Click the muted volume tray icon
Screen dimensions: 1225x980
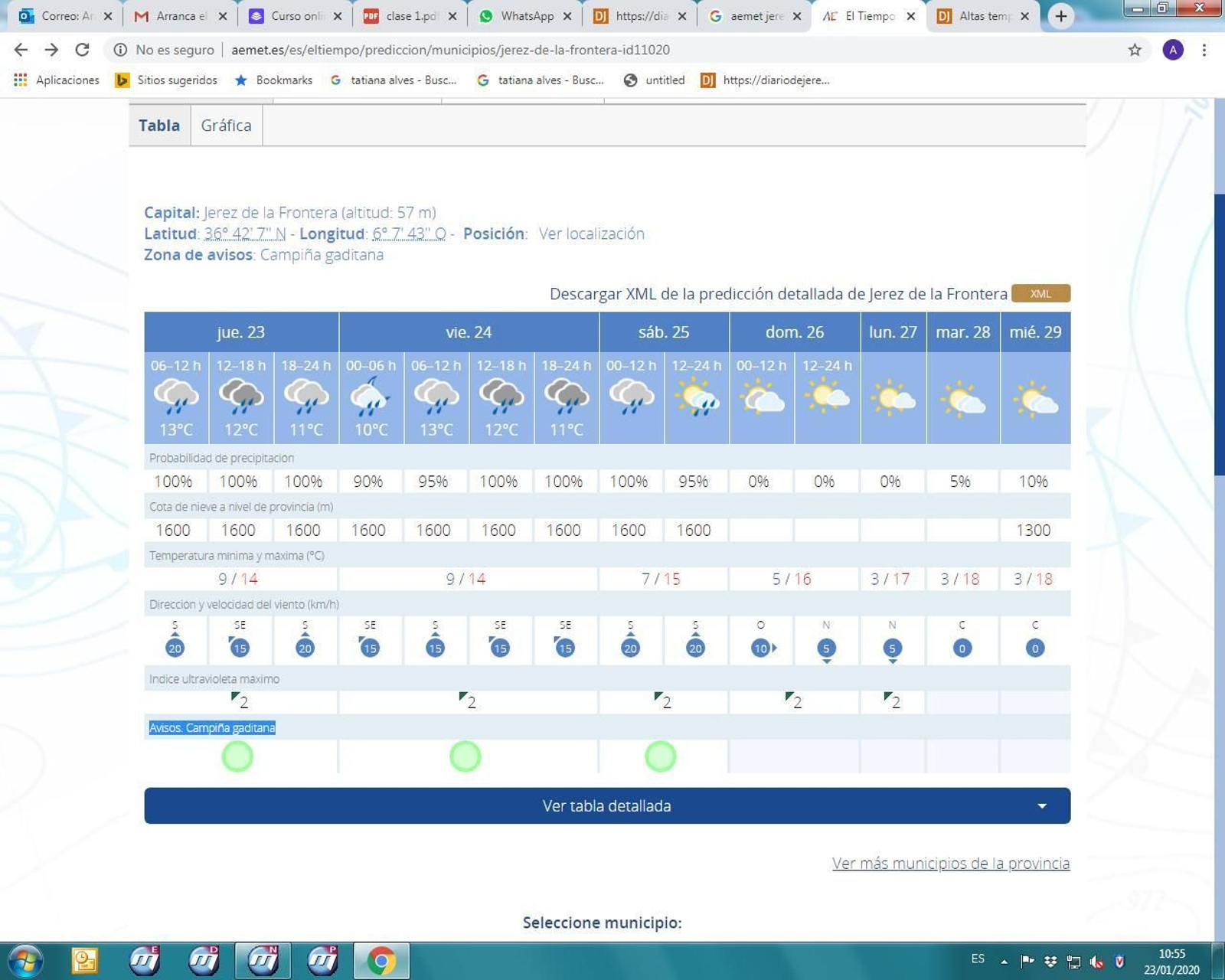click(1096, 961)
